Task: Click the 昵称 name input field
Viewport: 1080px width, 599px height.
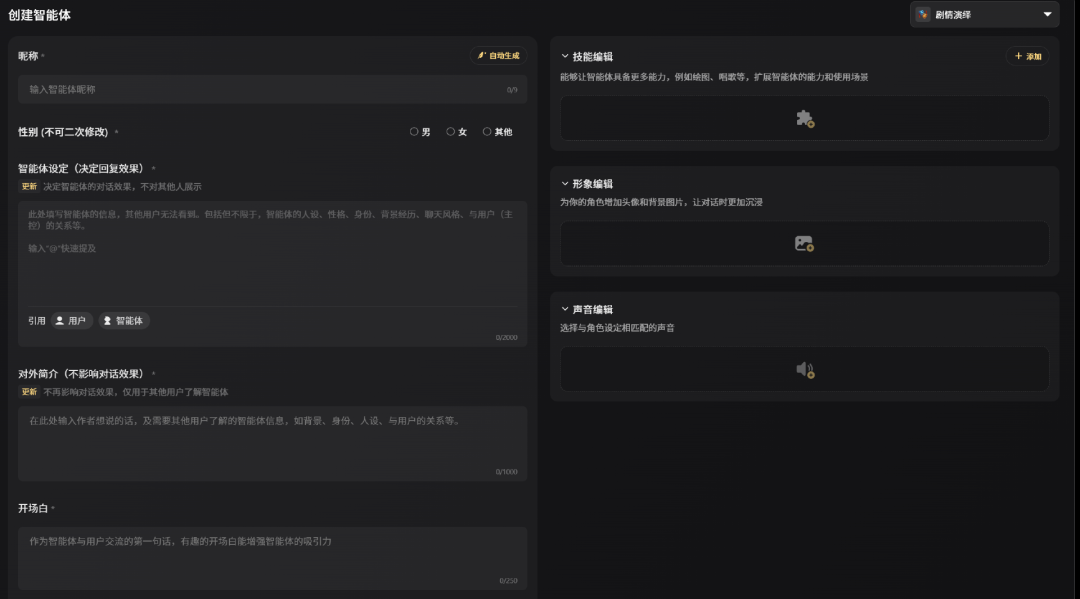Action: (260, 89)
